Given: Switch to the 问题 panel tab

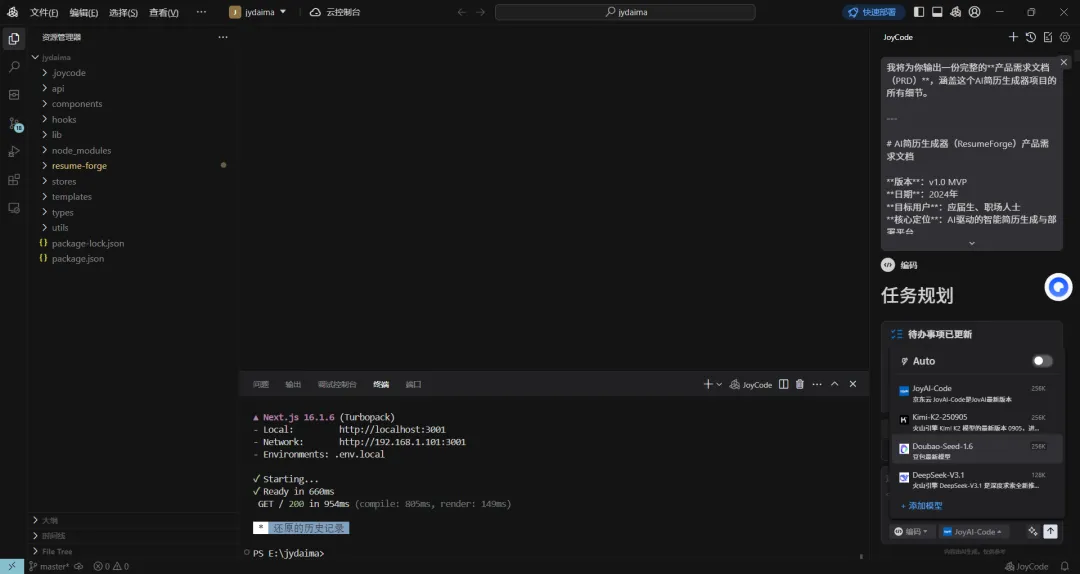Looking at the screenshot, I should point(261,385).
